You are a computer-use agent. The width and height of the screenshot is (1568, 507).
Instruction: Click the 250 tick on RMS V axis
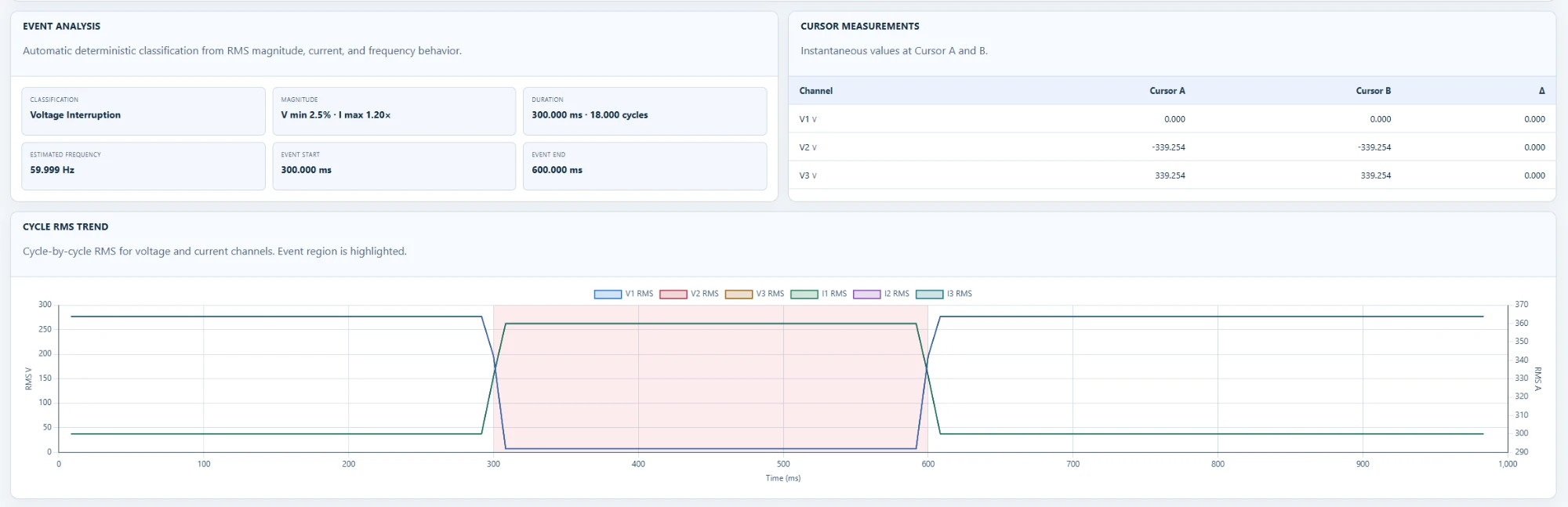point(45,329)
